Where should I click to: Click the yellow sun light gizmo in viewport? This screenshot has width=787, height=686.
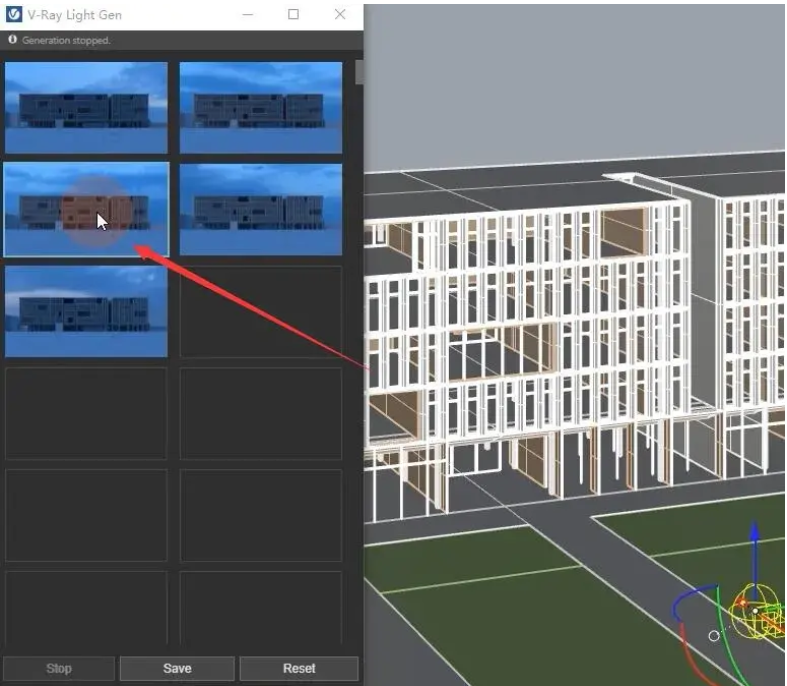[756, 613]
